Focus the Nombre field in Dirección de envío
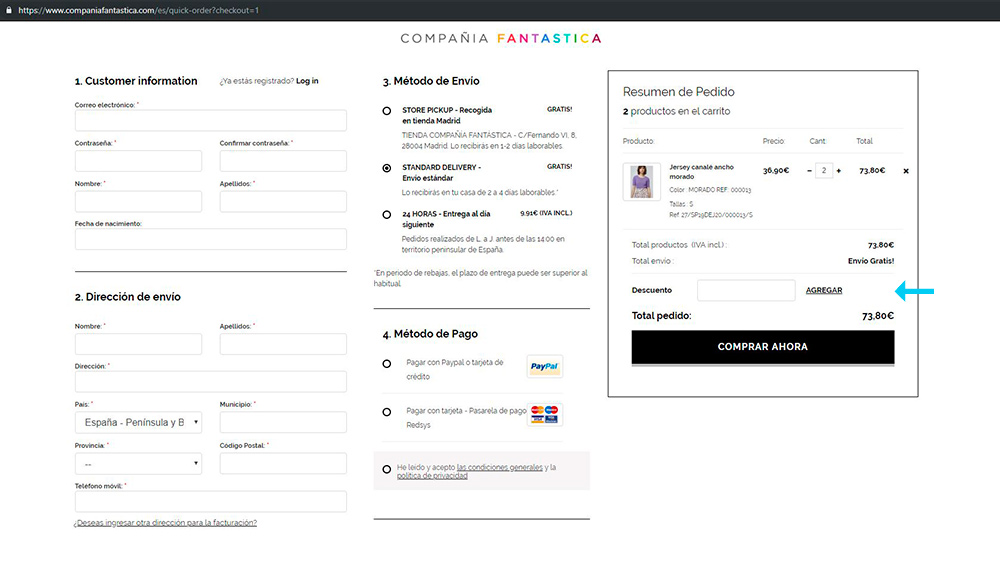Screen dimensions: 1000x585 pos(138,344)
